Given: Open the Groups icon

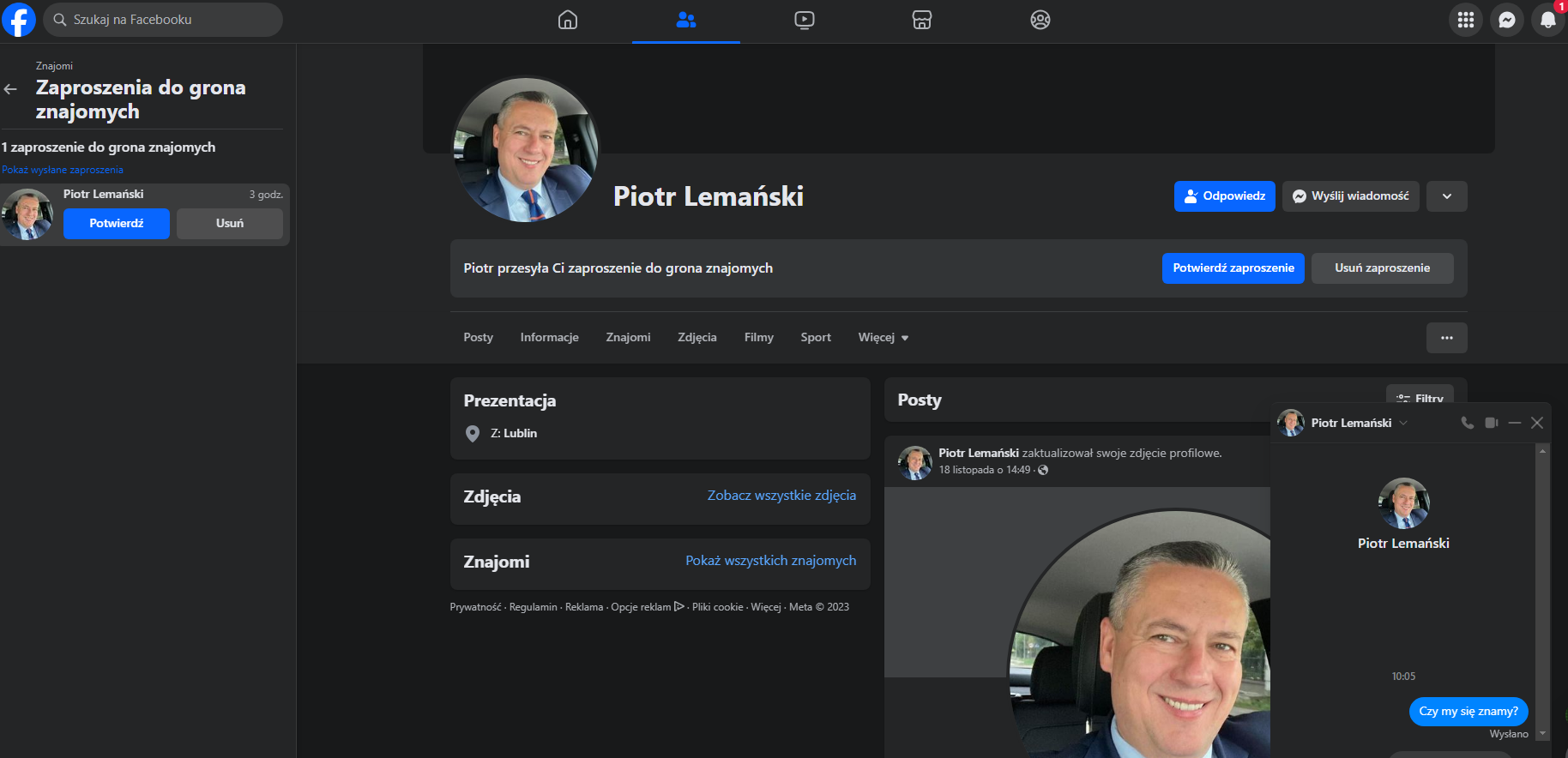Looking at the screenshot, I should point(1040,20).
